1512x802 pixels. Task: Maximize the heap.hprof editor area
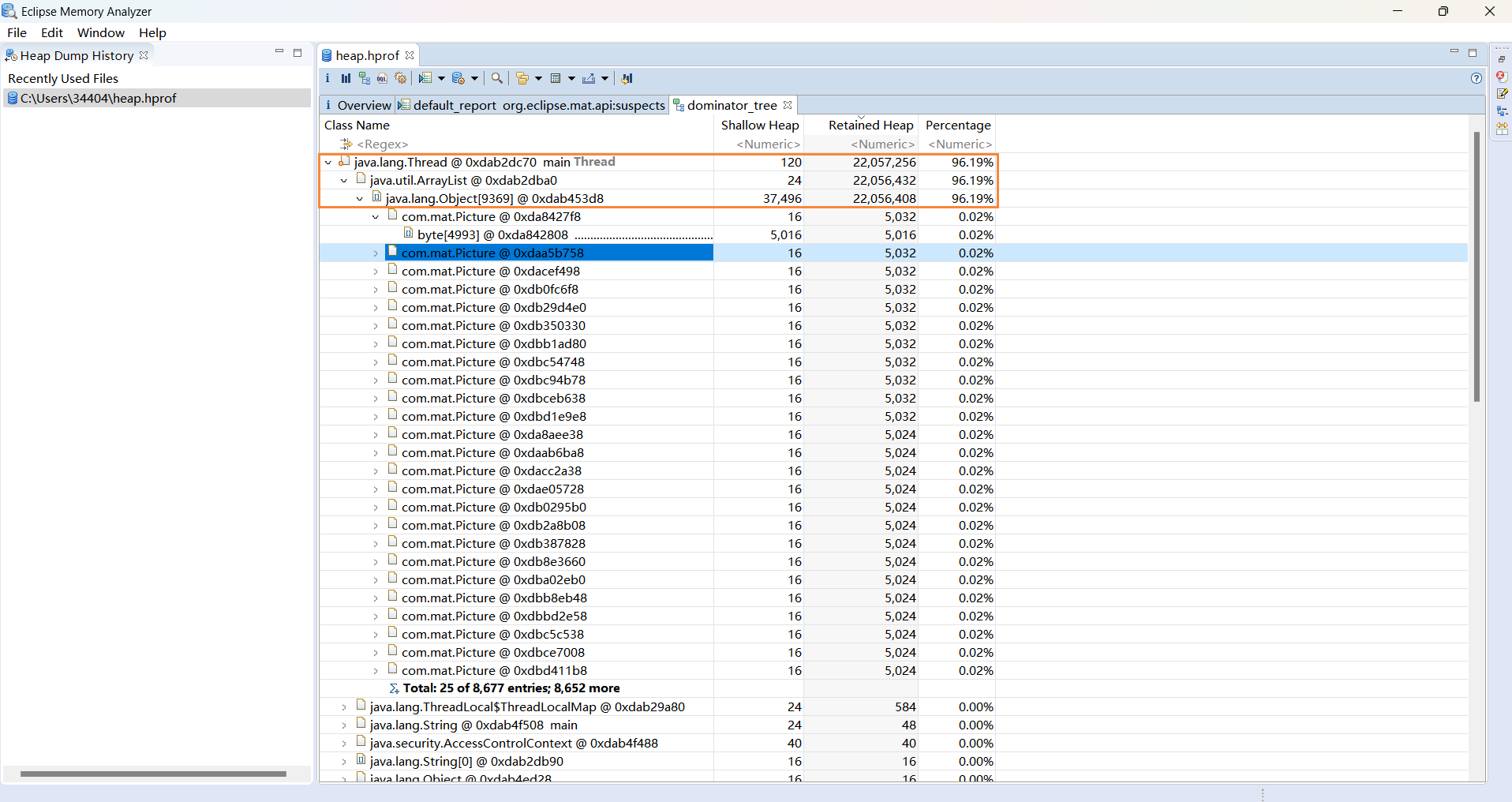pyautogui.click(x=1473, y=53)
